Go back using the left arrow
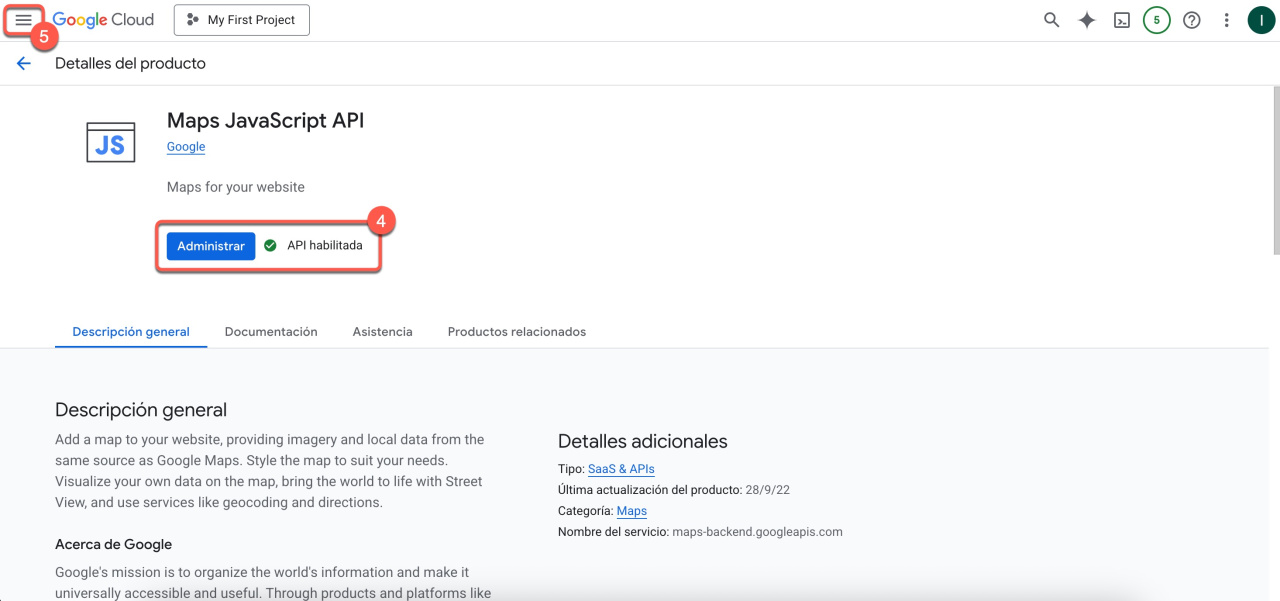1280x601 pixels. pos(24,63)
